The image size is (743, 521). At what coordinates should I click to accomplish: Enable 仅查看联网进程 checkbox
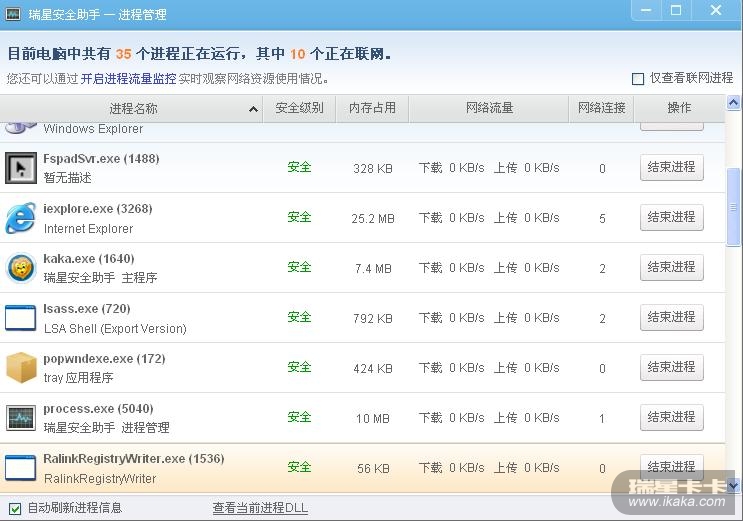pyautogui.click(x=638, y=79)
